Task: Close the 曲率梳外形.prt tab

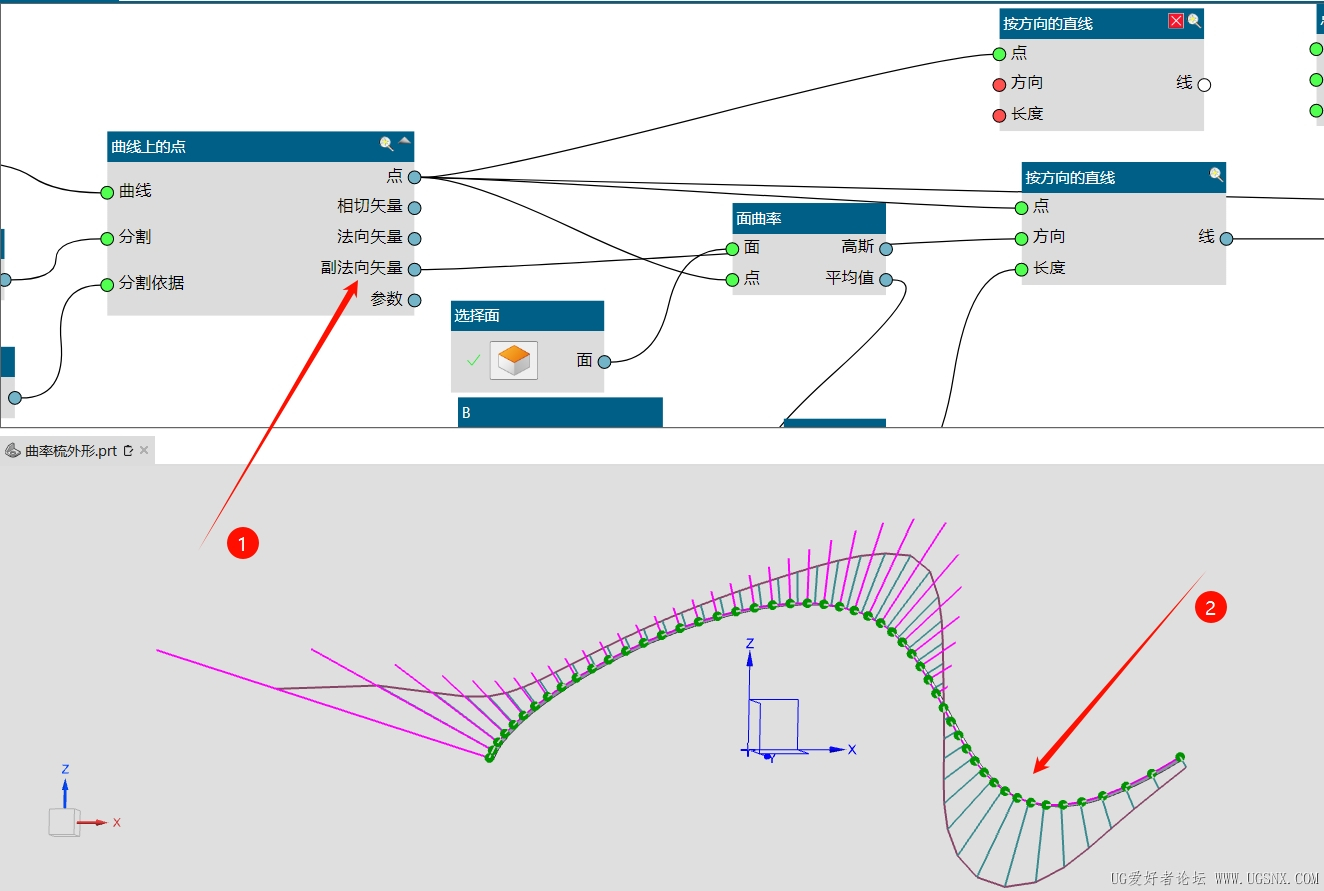Action: pos(144,451)
